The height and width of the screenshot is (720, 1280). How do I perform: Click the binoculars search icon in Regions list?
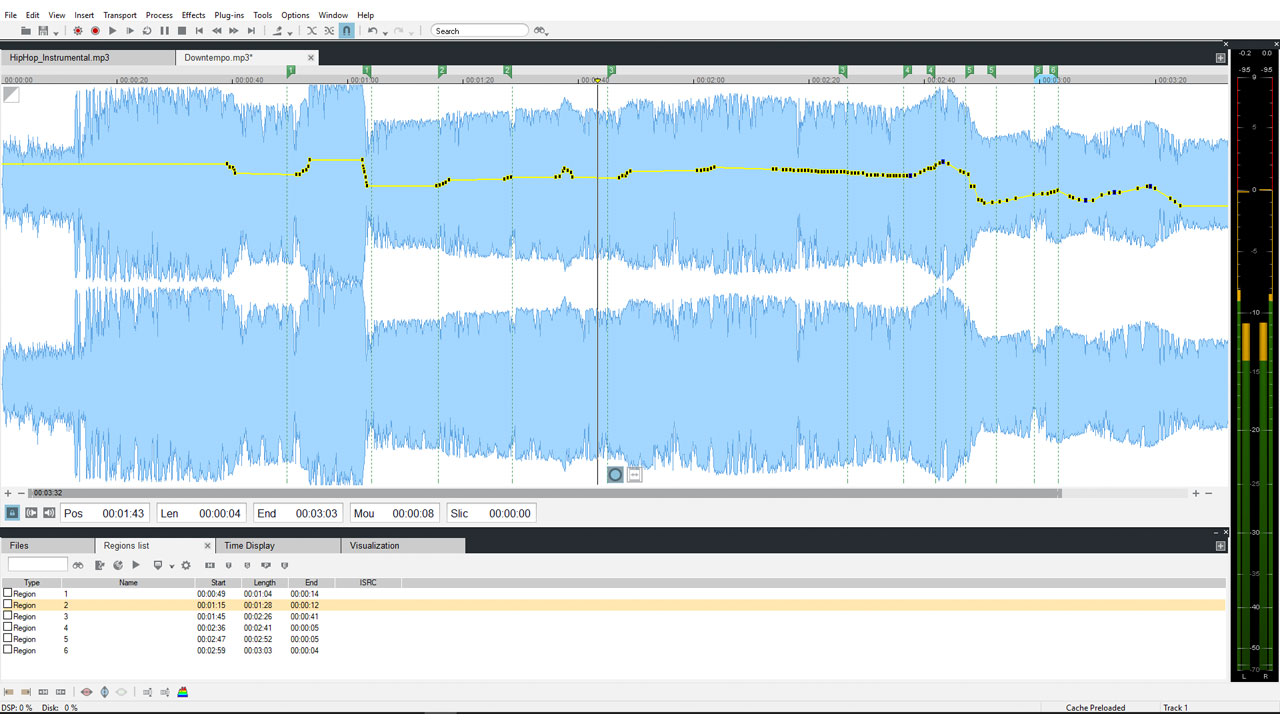78,565
